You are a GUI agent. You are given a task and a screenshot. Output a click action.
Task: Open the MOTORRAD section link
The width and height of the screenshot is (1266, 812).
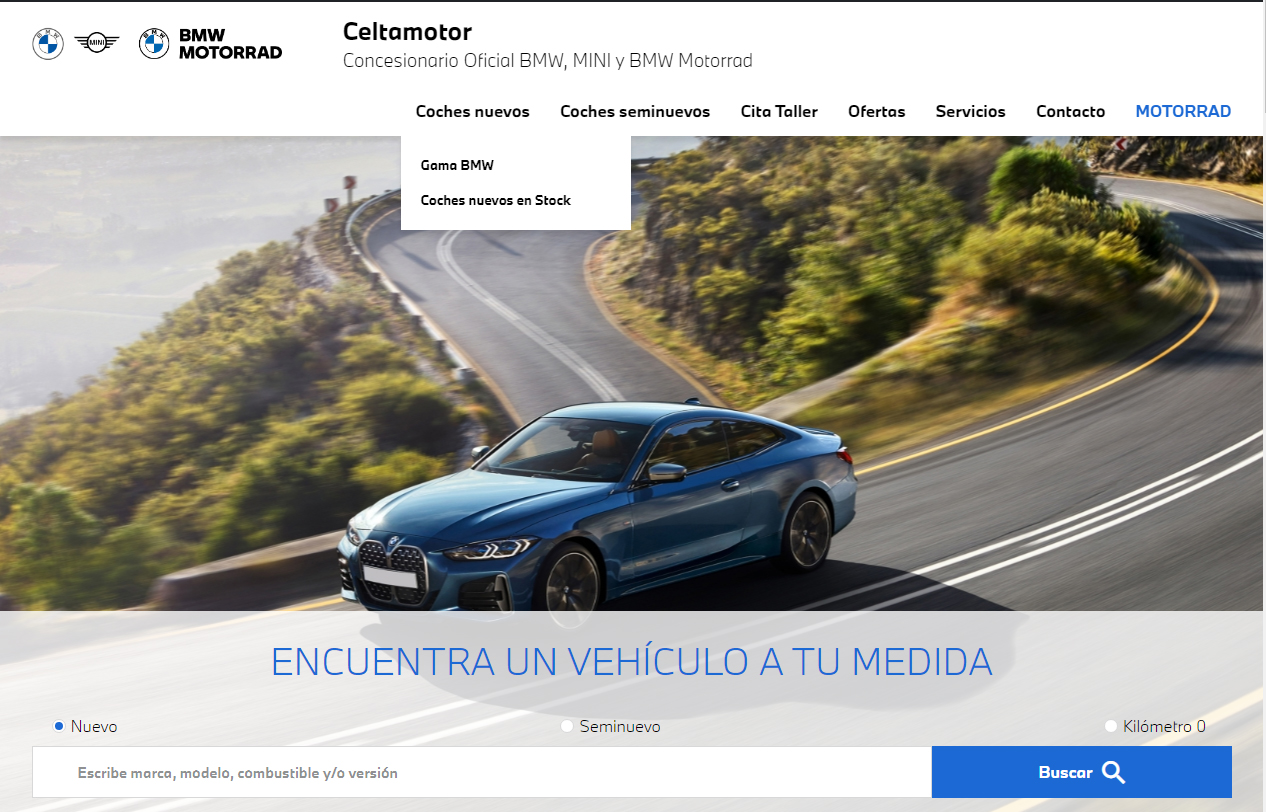click(1183, 111)
